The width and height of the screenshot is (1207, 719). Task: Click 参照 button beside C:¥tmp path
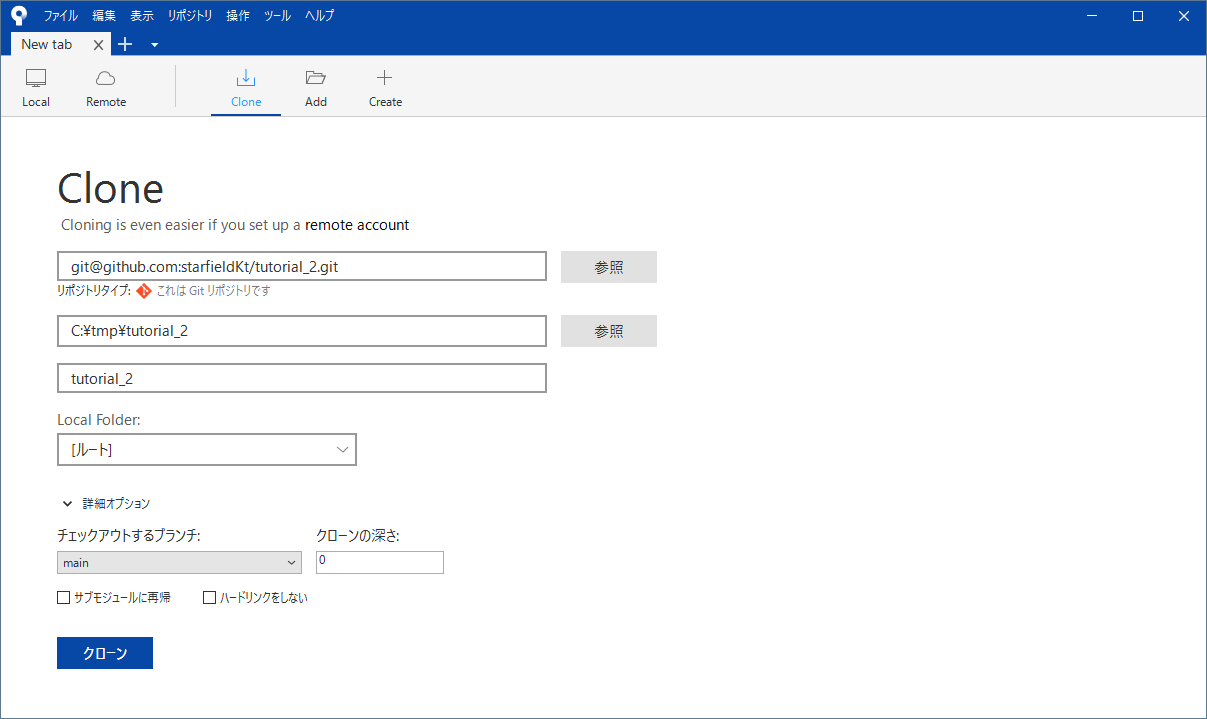tap(609, 331)
